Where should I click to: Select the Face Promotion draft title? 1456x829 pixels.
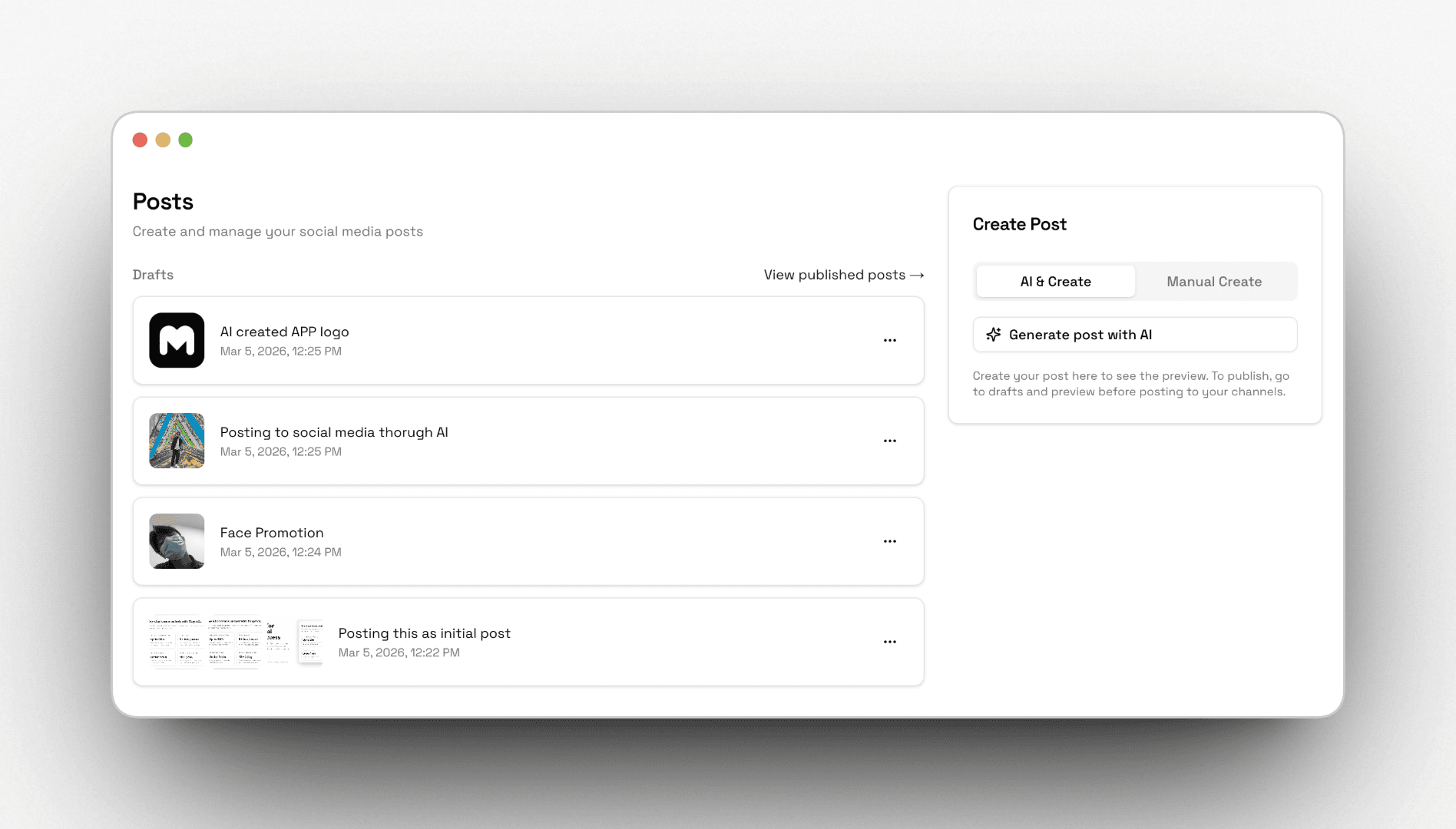271,533
